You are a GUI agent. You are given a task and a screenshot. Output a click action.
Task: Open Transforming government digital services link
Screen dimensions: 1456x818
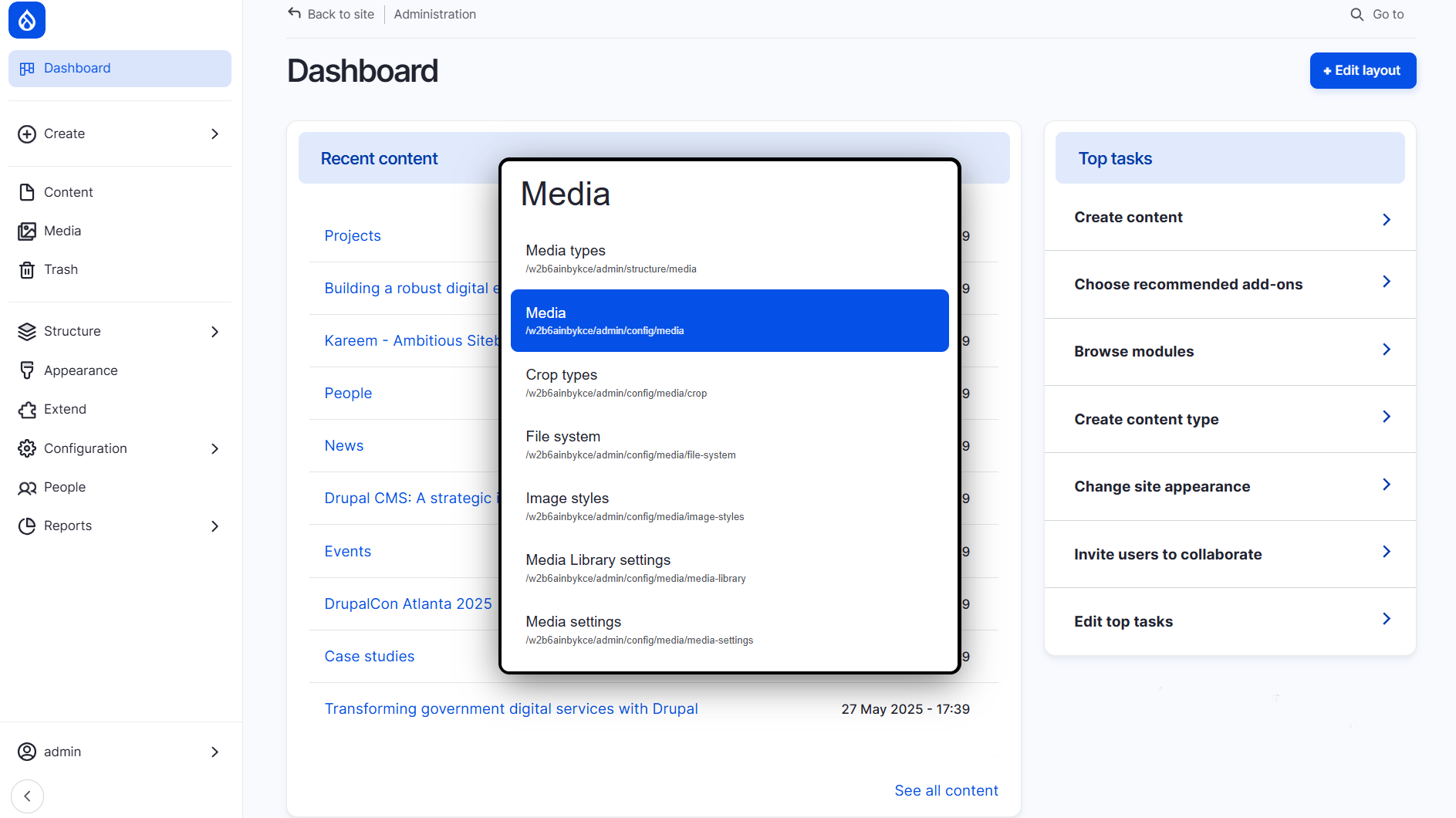click(x=511, y=708)
